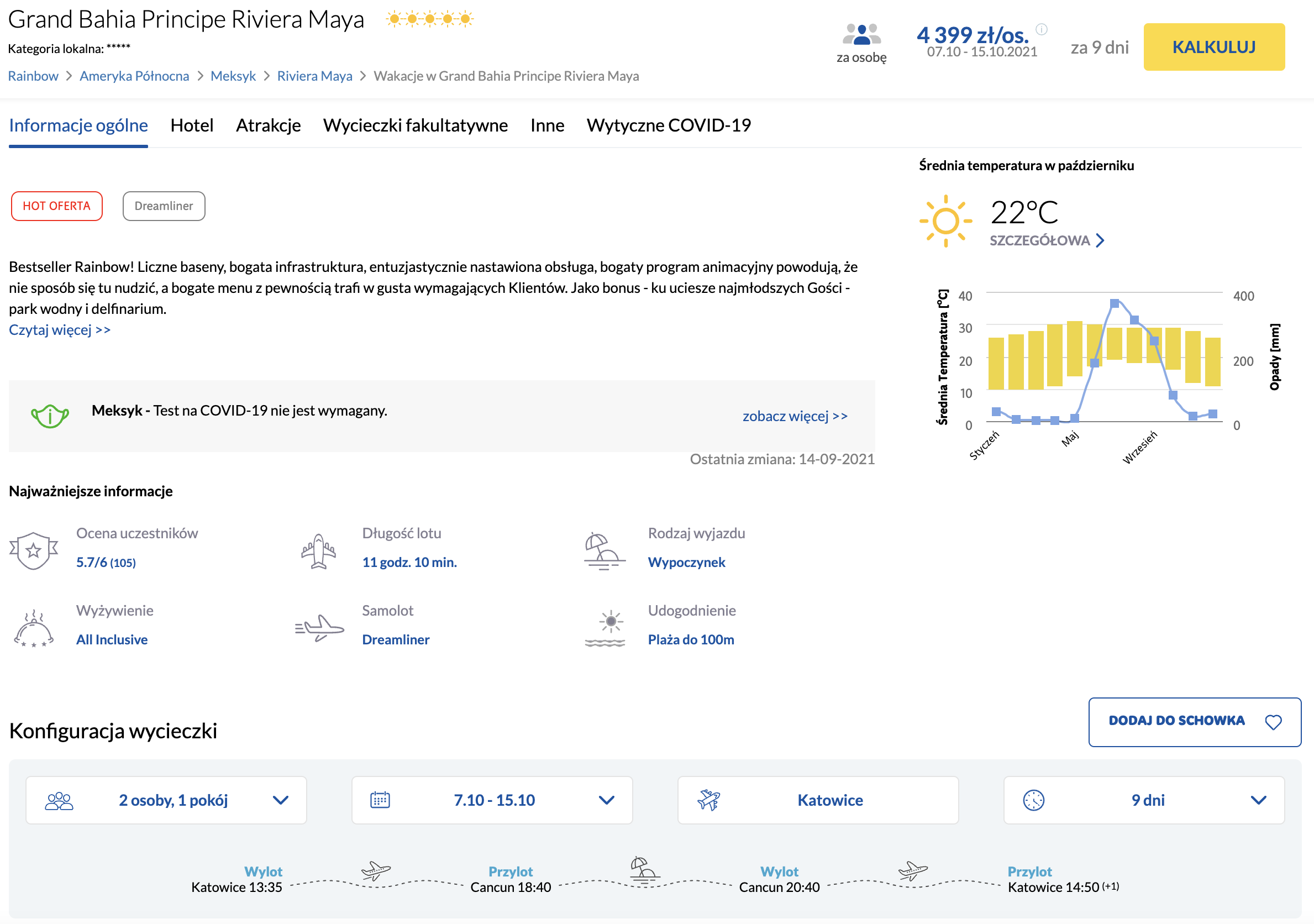The height and width of the screenshot is (924, 1314).
Task: Click the Styczeń label on the chart
Action: pyautogui.click(x=984, y=445)
